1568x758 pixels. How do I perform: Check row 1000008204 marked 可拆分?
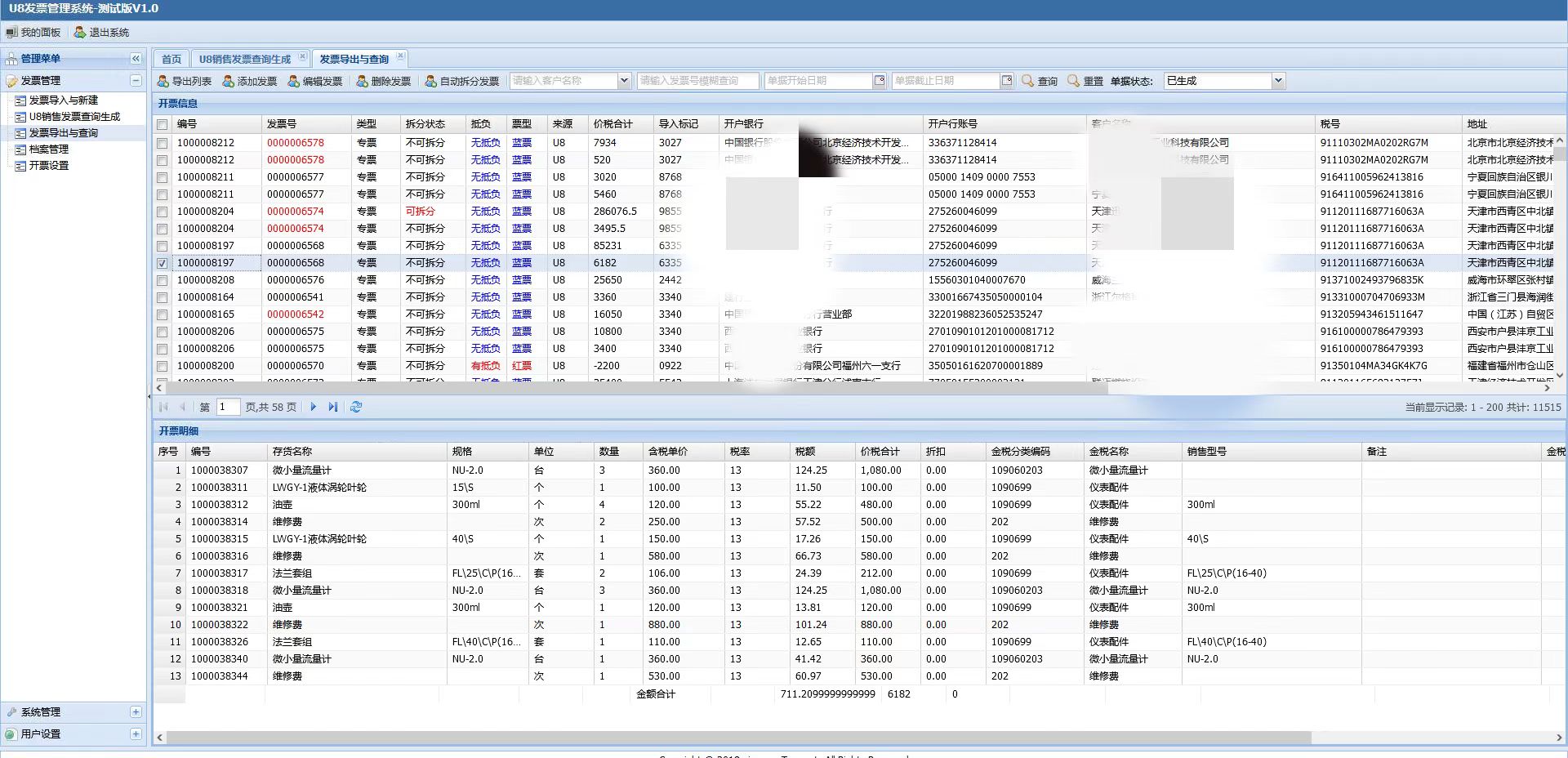(x=163, y=212)
